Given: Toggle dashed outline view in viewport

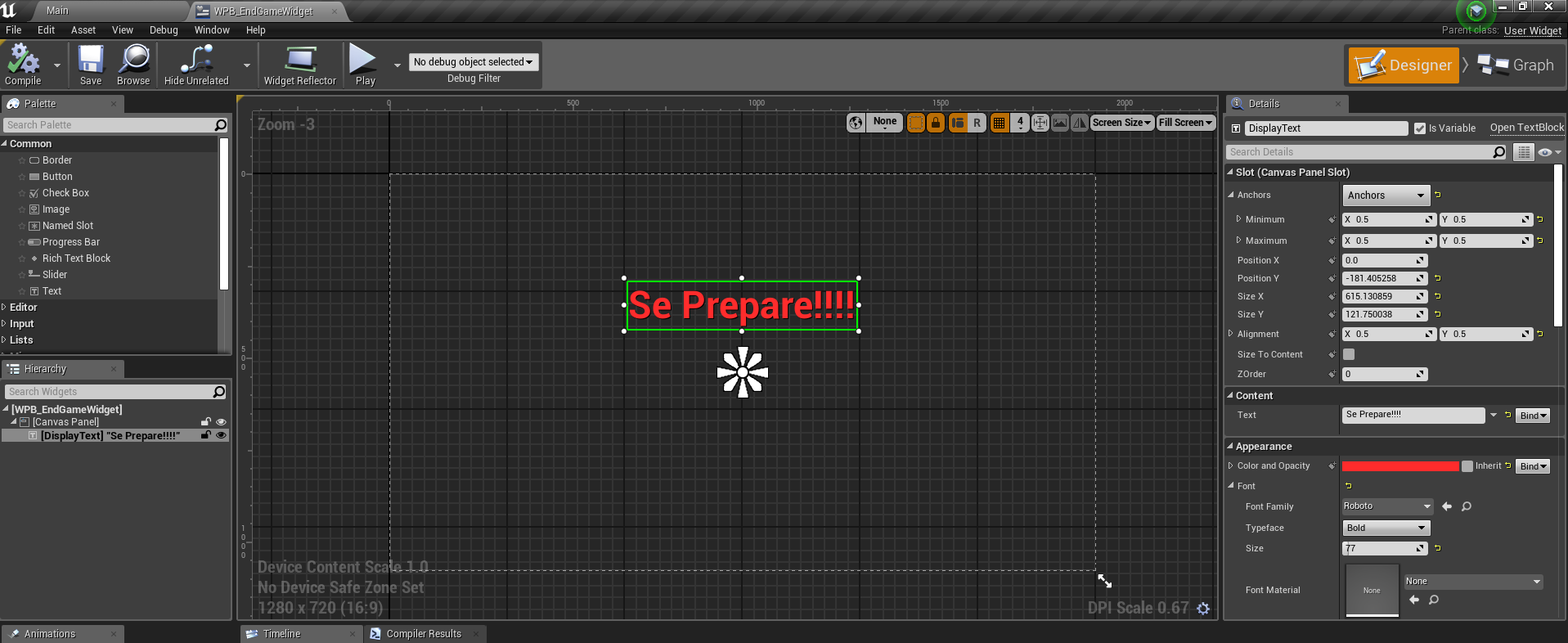Looking at the screenshot, I should [x=916, y=123].
